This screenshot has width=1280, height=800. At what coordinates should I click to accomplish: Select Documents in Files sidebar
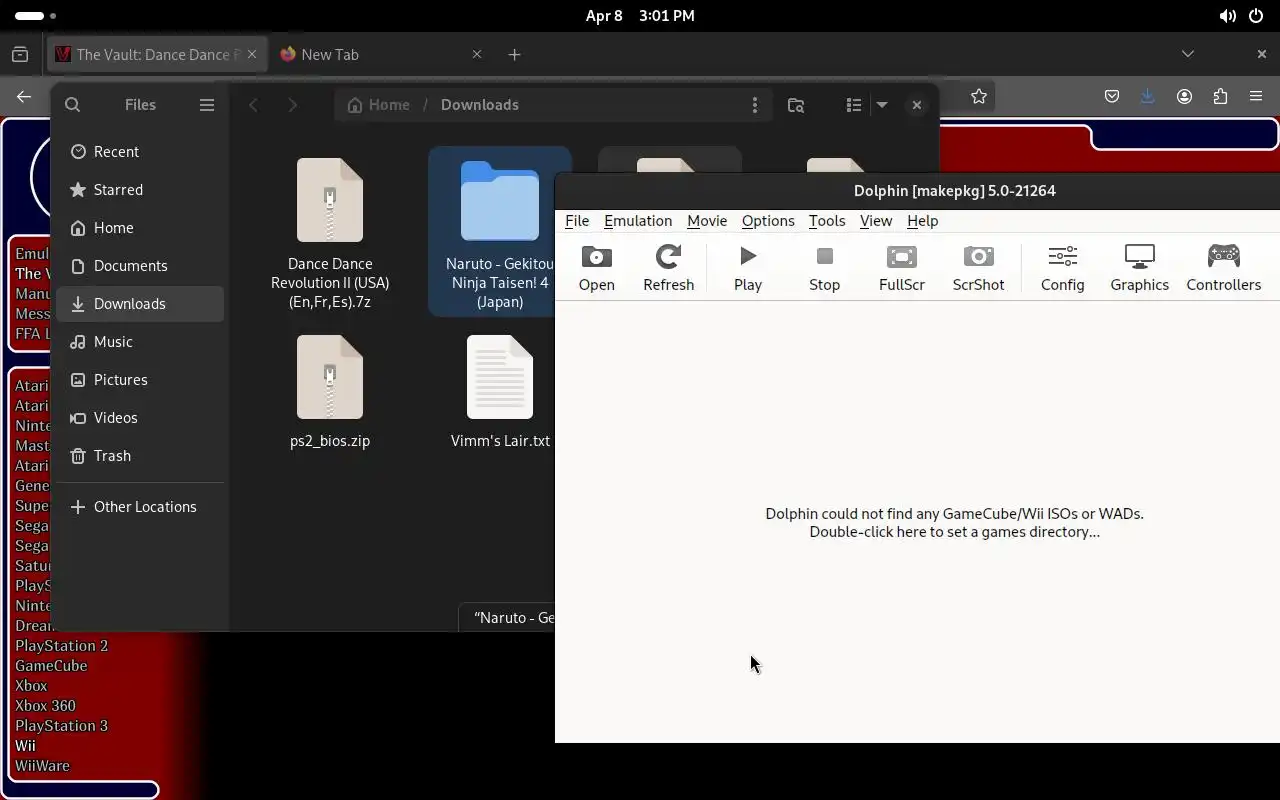coord(140,266)
